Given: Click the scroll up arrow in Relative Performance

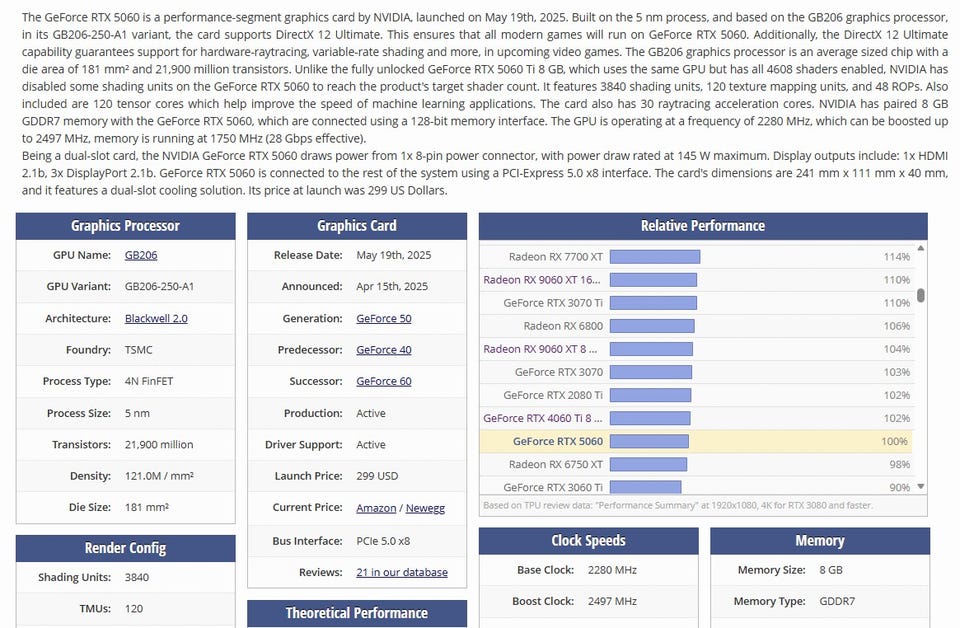Looking at the screenshot, I should [921, 248].
